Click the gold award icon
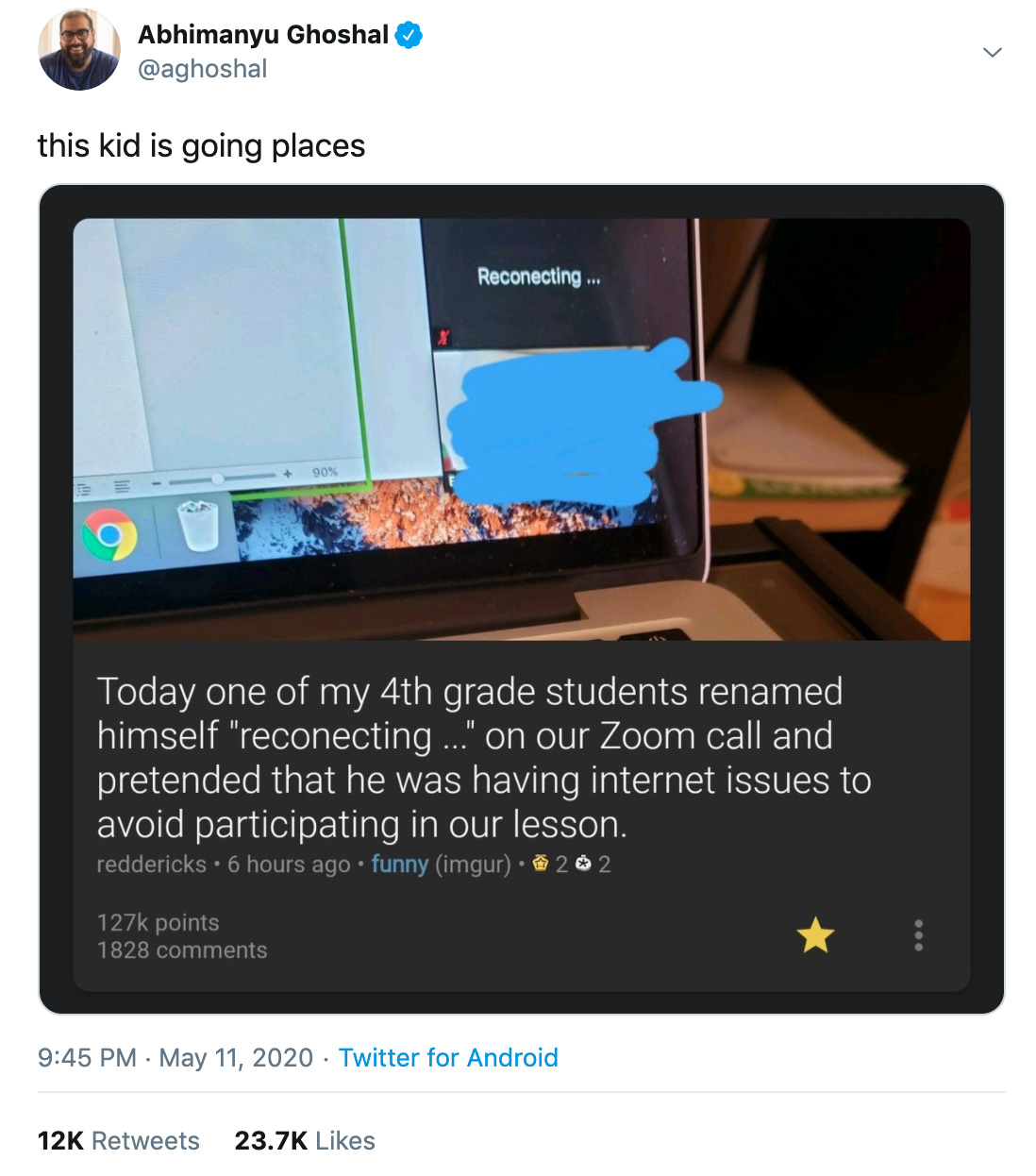The width and height of the screenshot is (1036, 1176). click(541, 863)
